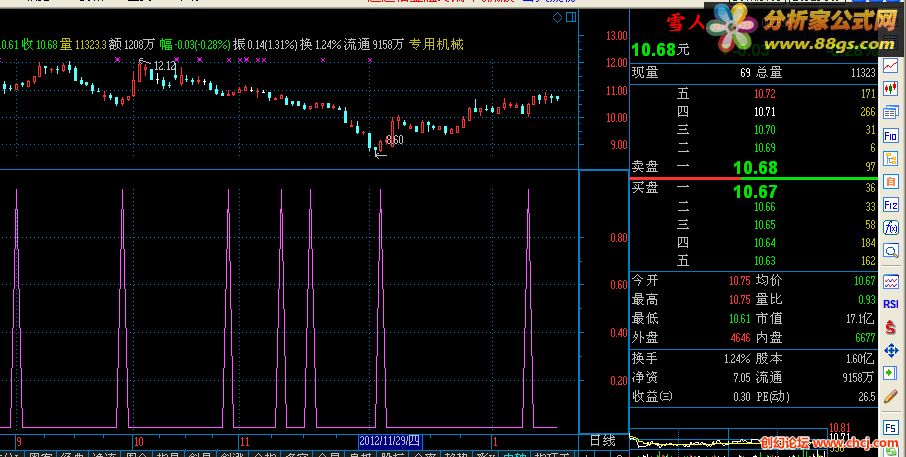Screen dimensions: 906x457
Task: Click the F10 company info icon
Action: [x=890, y=136]
